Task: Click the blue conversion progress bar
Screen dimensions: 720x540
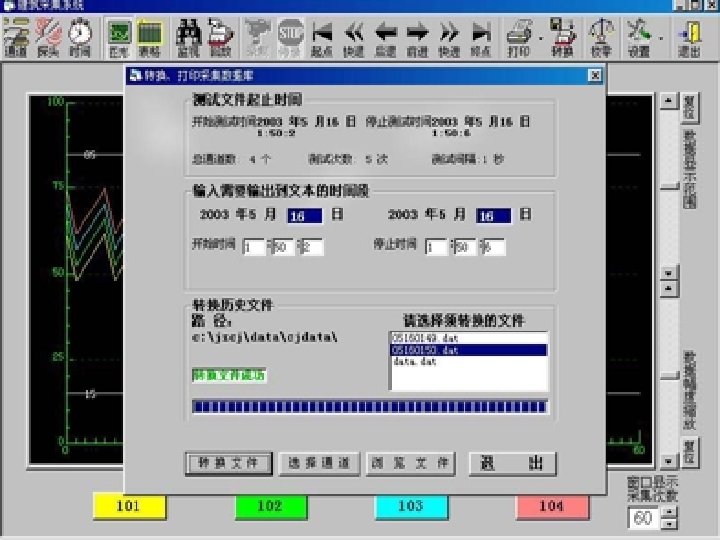Action: coord(370,406)
